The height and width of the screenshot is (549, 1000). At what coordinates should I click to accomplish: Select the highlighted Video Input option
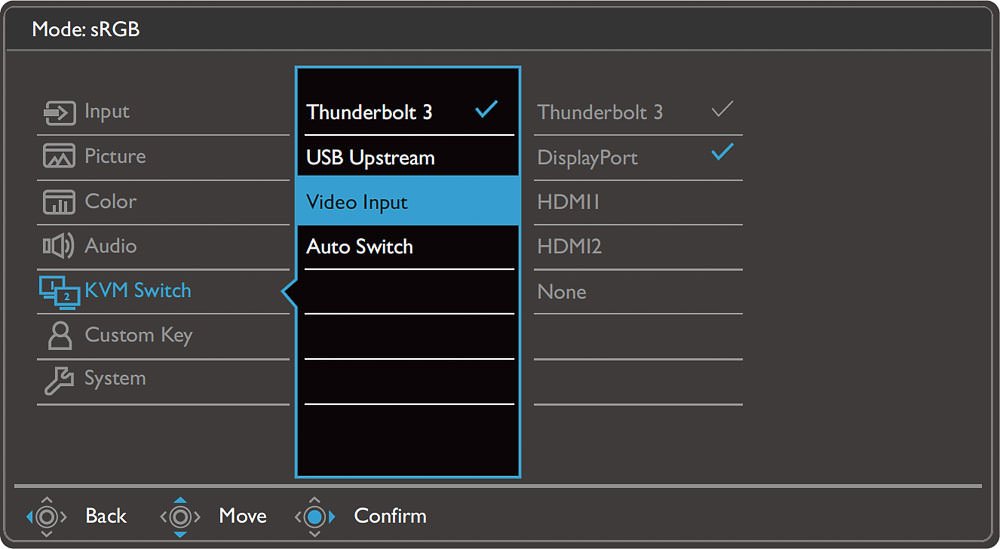409,202
